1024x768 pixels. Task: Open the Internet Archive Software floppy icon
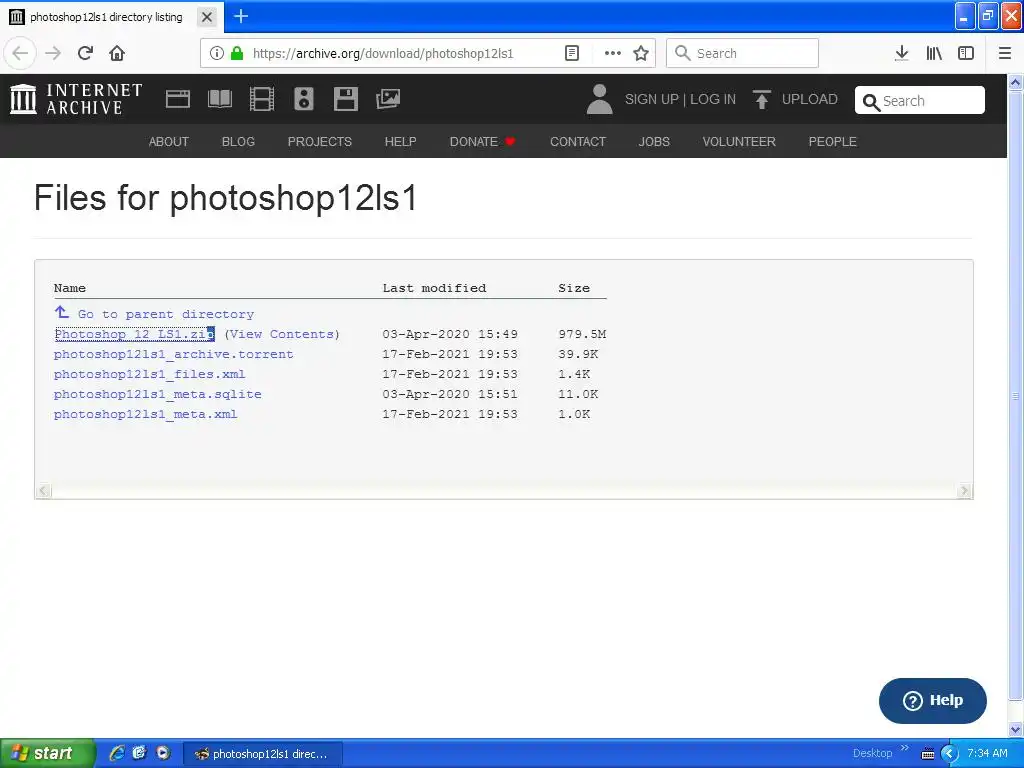pyautogui.click(x=345, y=99)
